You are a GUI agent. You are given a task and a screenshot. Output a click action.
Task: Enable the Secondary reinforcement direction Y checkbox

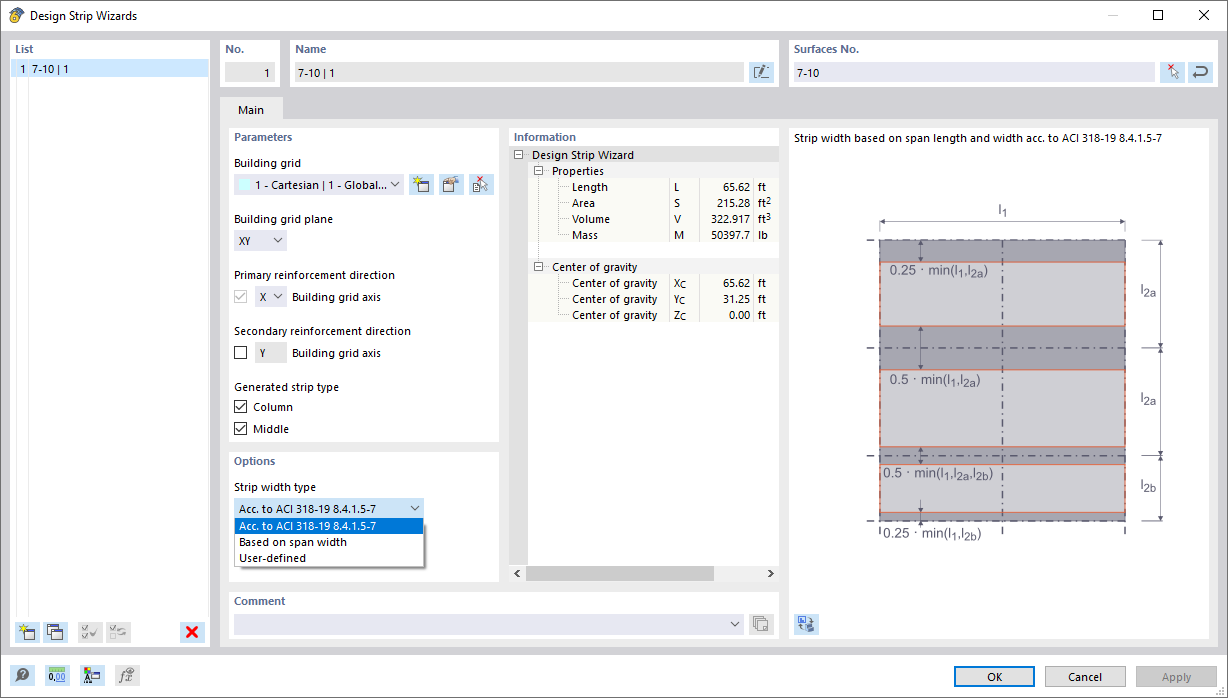240,352
